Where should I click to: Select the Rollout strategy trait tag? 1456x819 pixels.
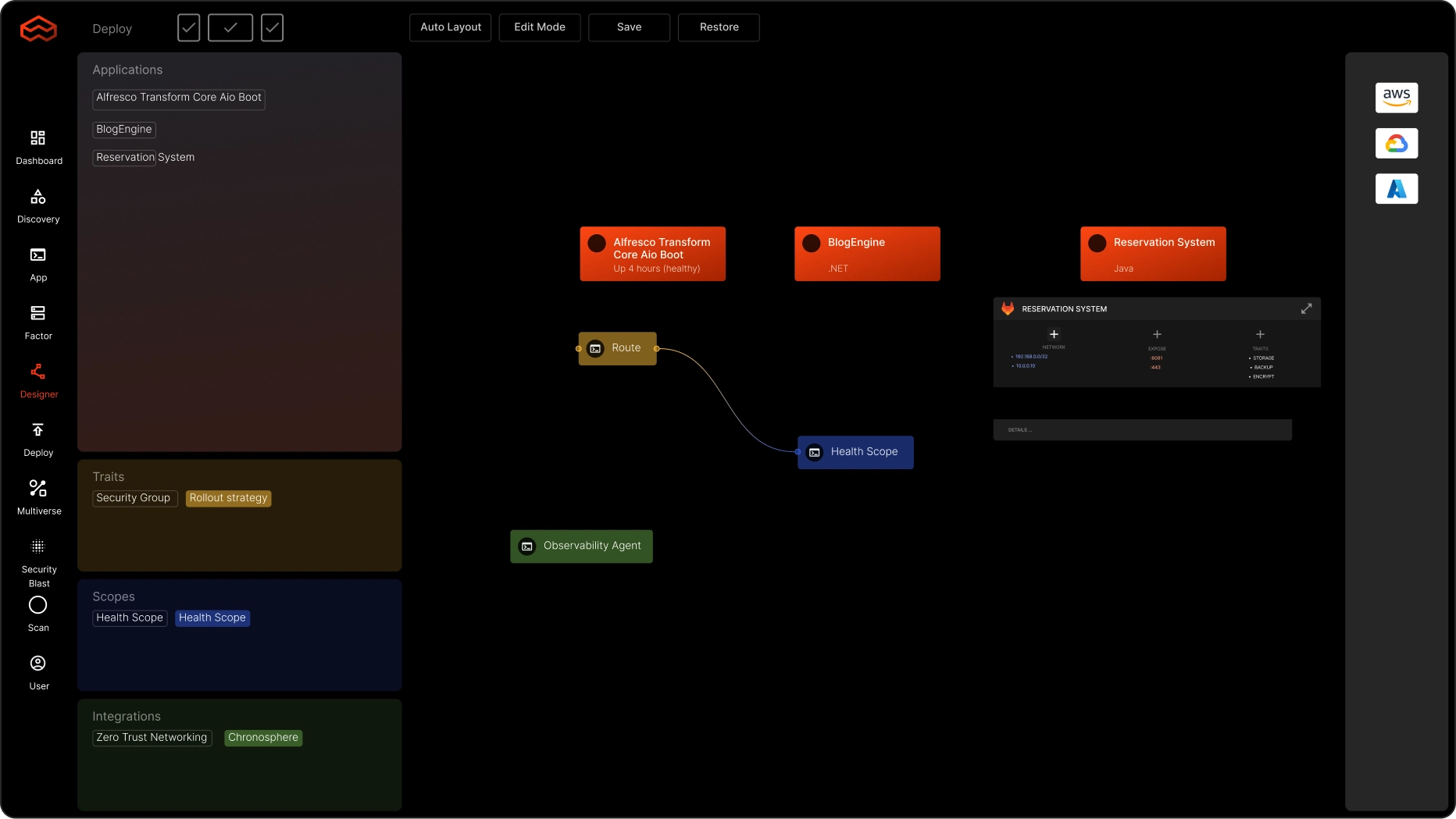228,498
